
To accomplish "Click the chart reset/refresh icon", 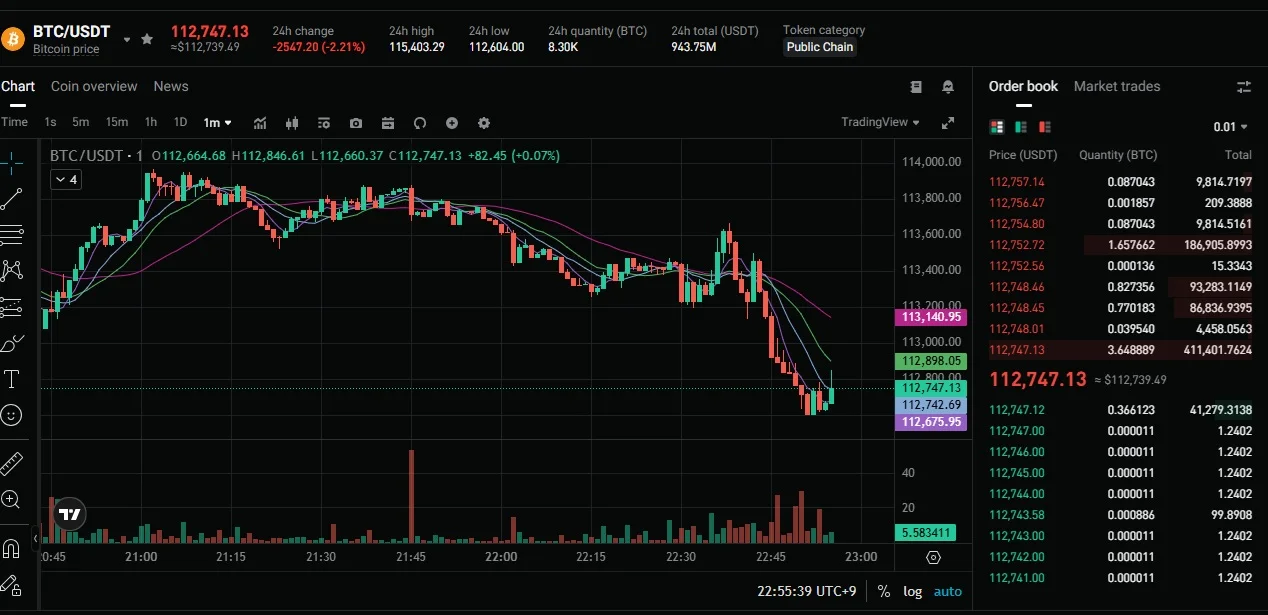I will 420,123.
